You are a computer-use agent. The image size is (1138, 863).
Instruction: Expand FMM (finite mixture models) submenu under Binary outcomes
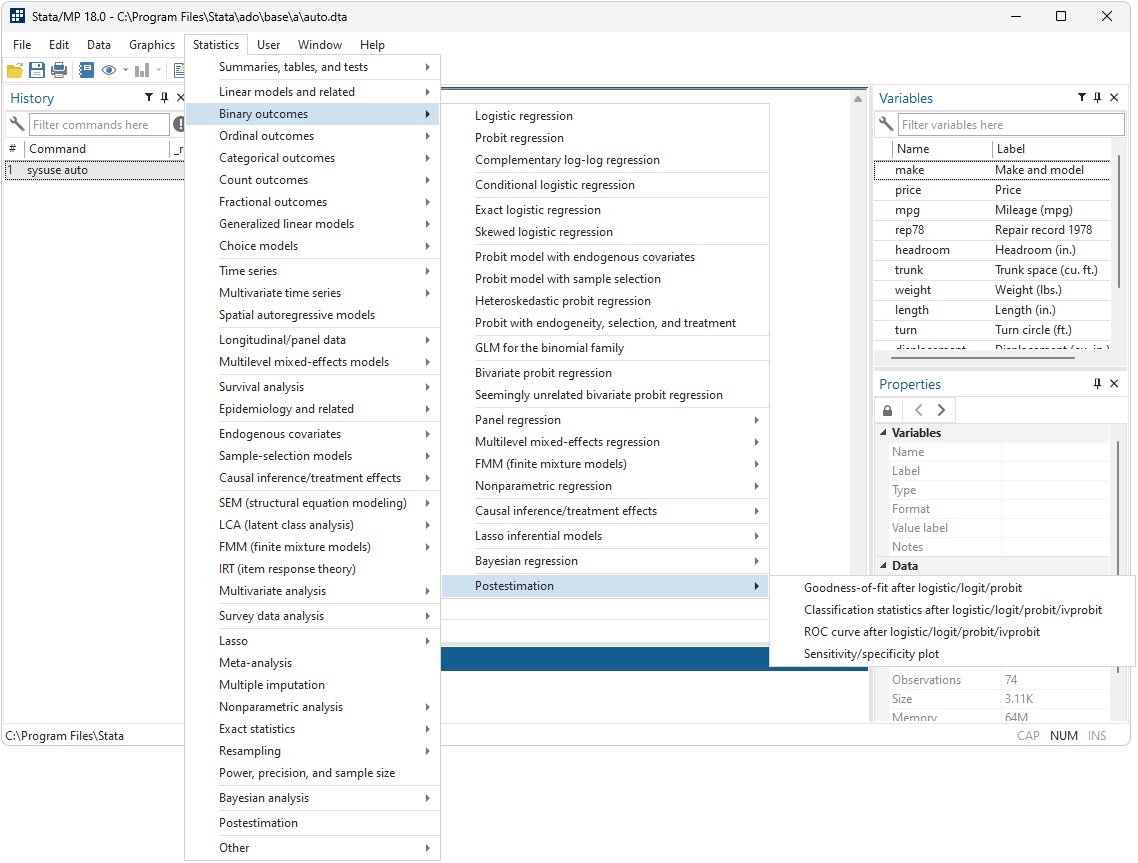pos(605,464)
